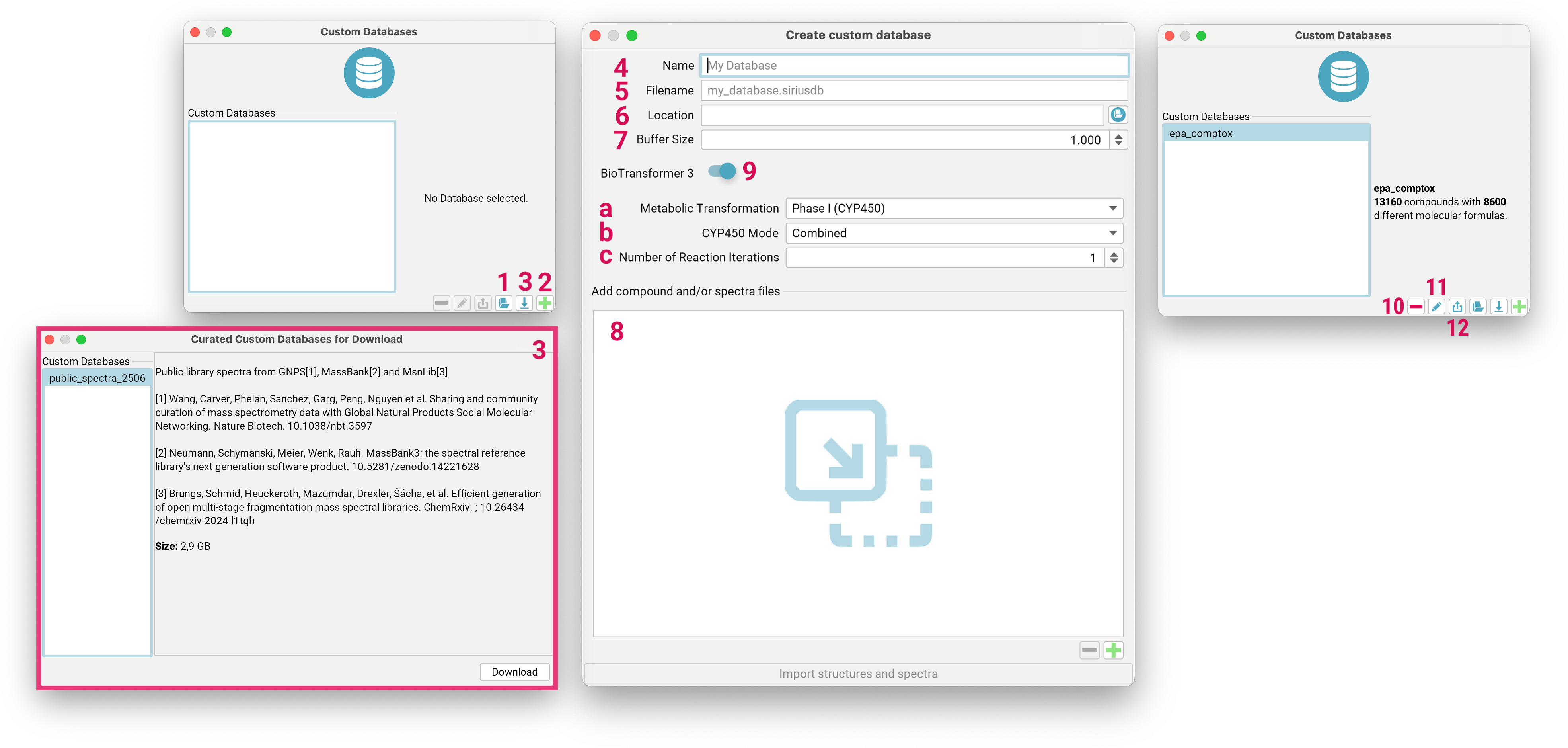Click pencil icon to edit epa_comptox

tap(1437, 307)
